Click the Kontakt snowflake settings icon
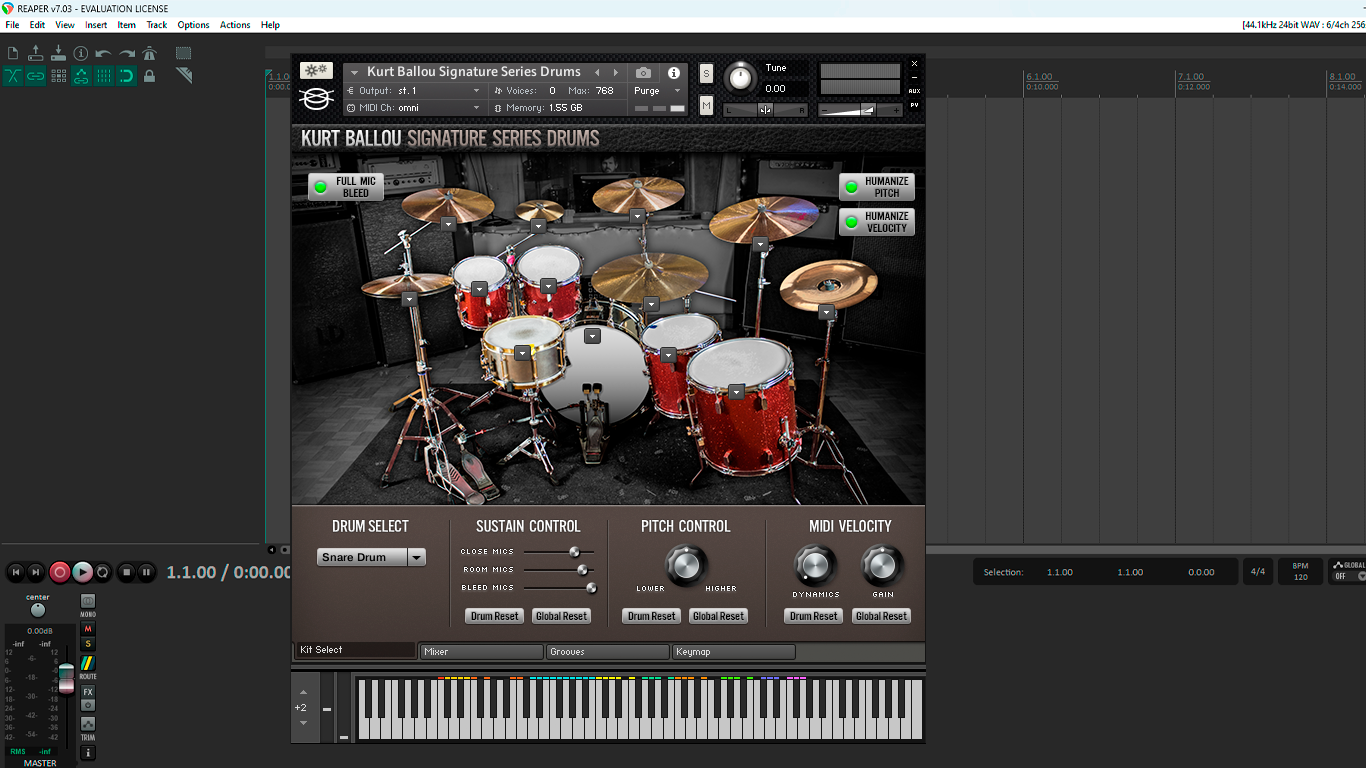Image resolution: width=1366 pixels, height=768 pixels. [x=316, y=70]
